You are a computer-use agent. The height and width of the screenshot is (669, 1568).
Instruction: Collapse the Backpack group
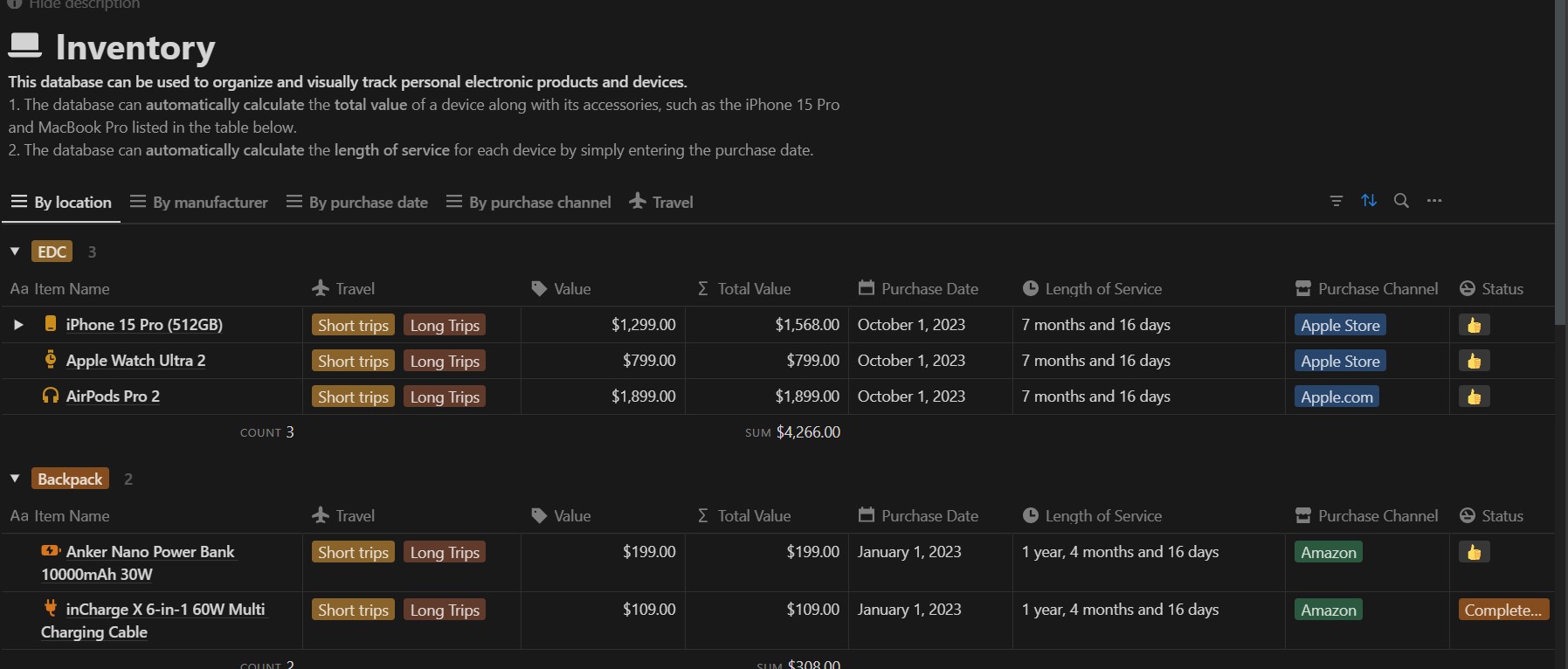click(x=15, y=479)
